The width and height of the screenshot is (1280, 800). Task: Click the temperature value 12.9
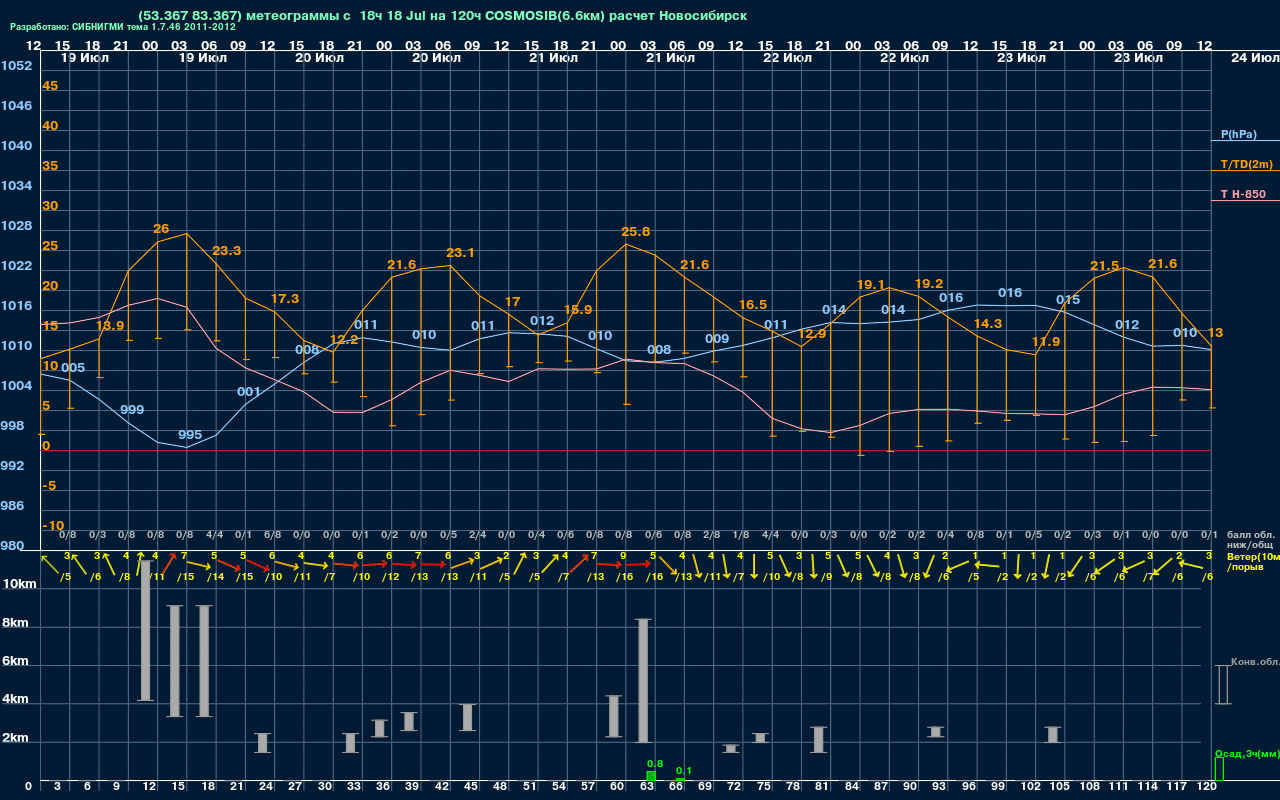click(813, 333)
